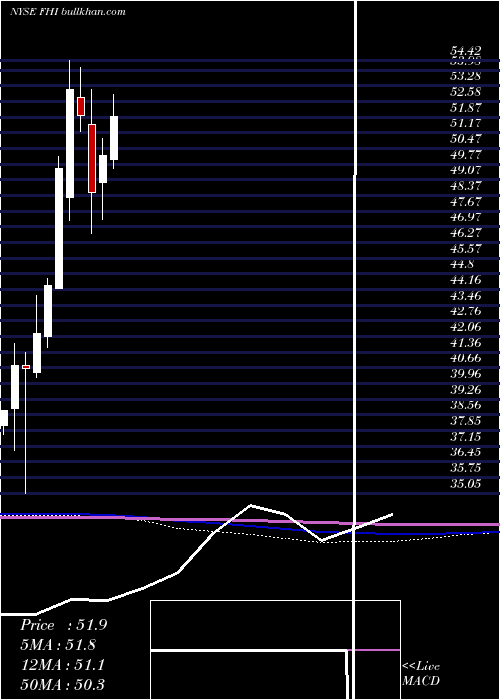Click the tallest white candlestick reaching 52.58

click(70, 143)
